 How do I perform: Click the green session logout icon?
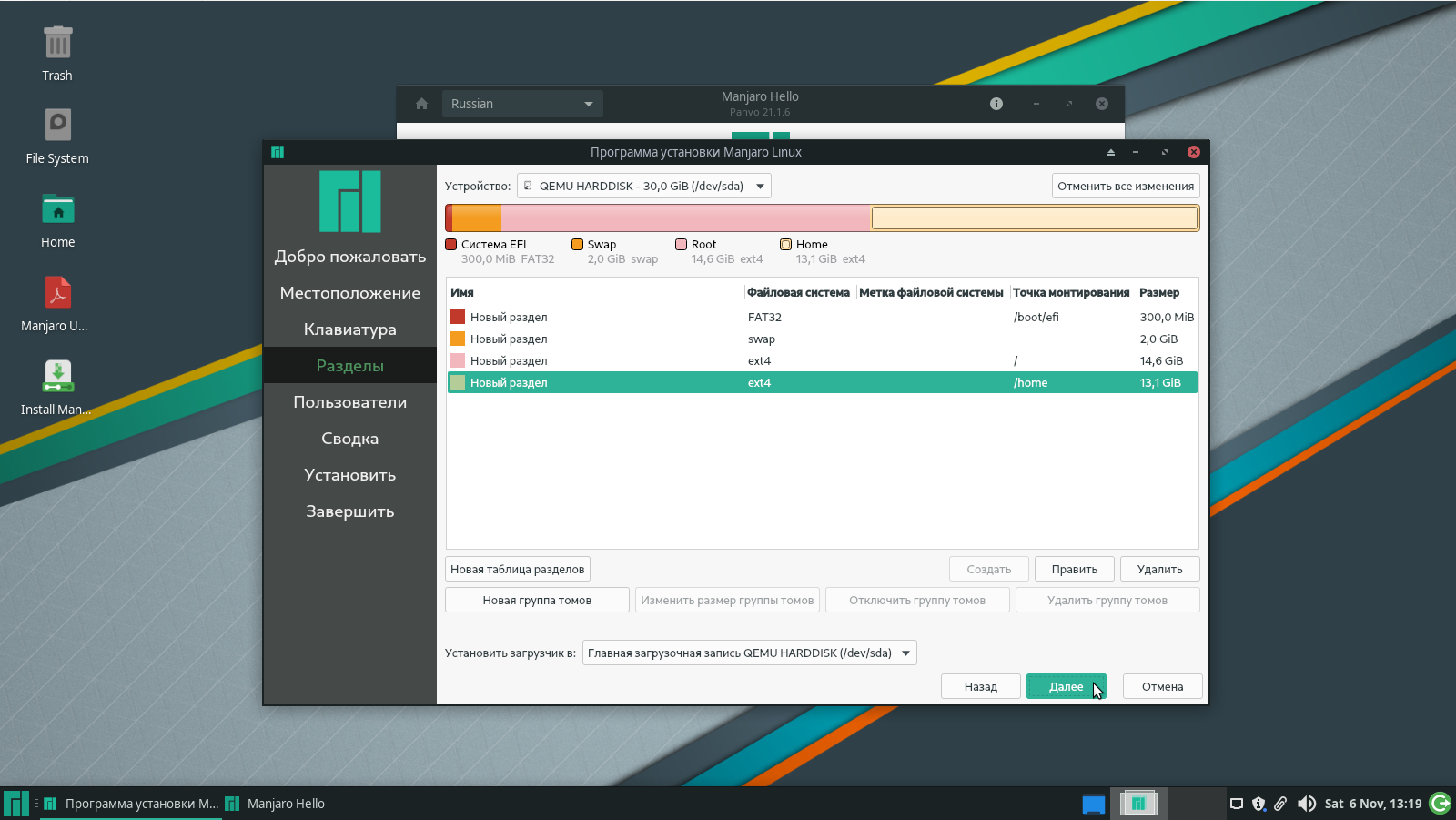point(1441,803)
